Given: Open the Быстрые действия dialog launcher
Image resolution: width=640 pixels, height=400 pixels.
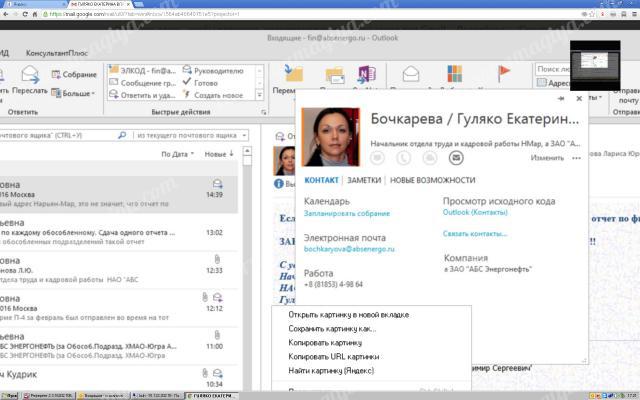Looking at the screenshot, I should [263, 112].
